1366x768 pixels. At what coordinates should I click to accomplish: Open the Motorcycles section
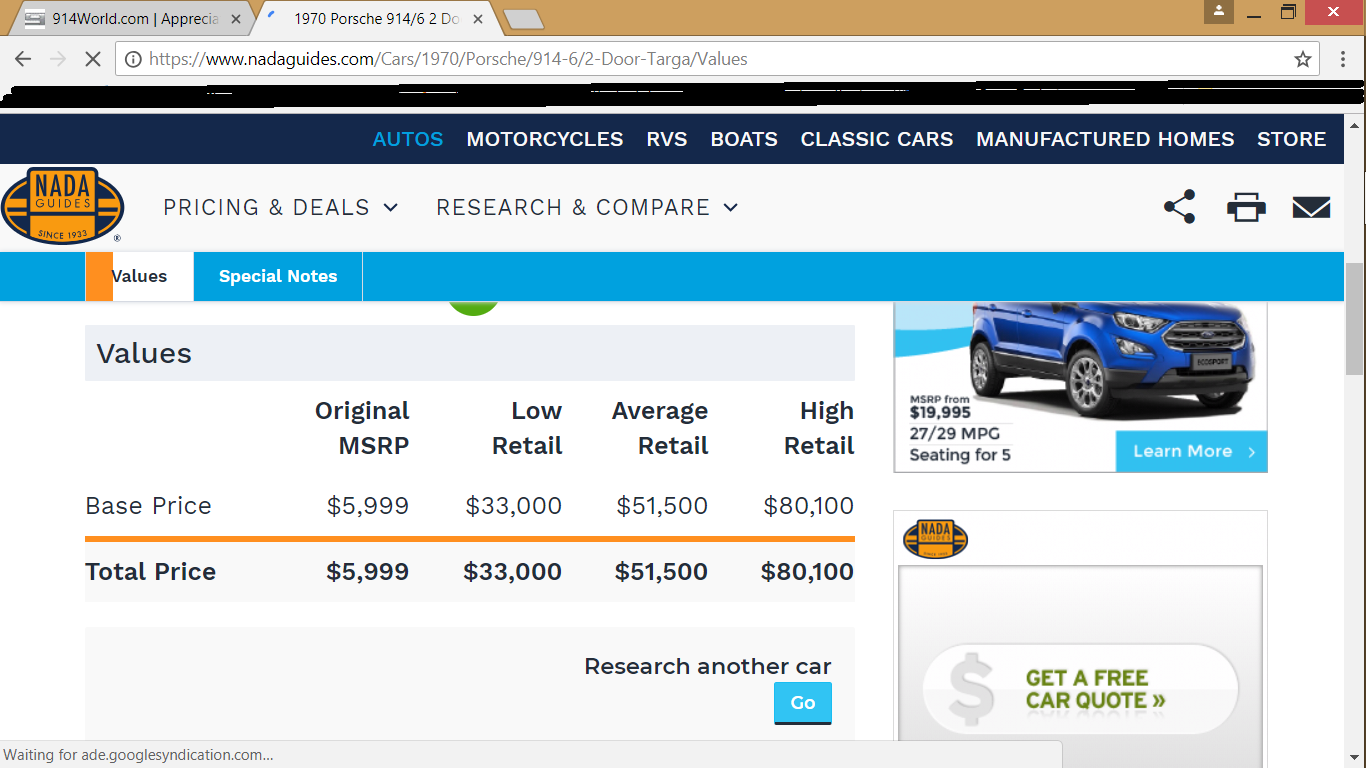pyautogui.click(x=544, y=139)
